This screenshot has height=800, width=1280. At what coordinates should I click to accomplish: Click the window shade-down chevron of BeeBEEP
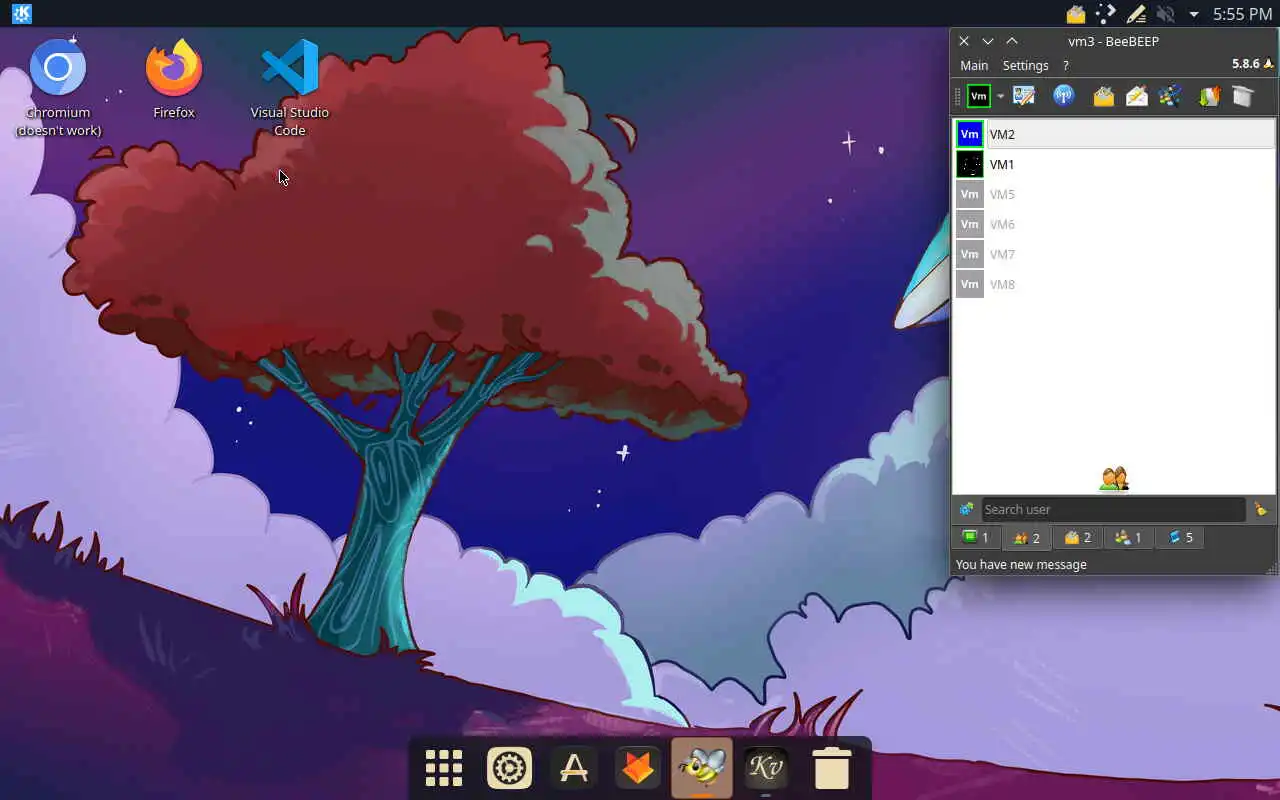(x=988, y=41)
